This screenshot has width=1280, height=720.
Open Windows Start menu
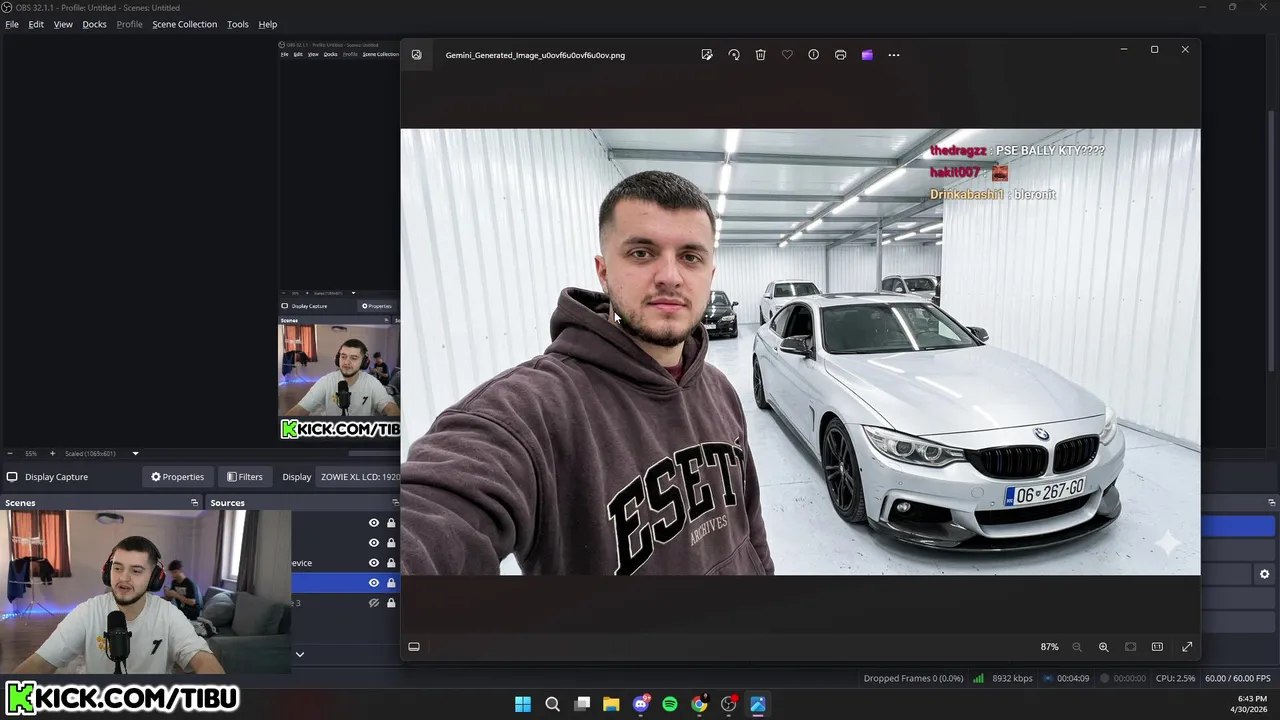(523, 704)
